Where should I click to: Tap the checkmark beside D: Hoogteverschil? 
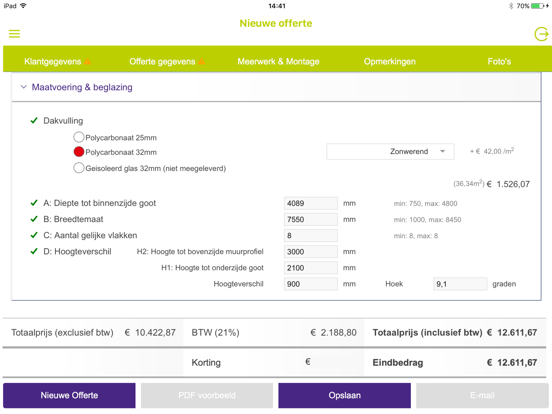(x=34, y=251)
